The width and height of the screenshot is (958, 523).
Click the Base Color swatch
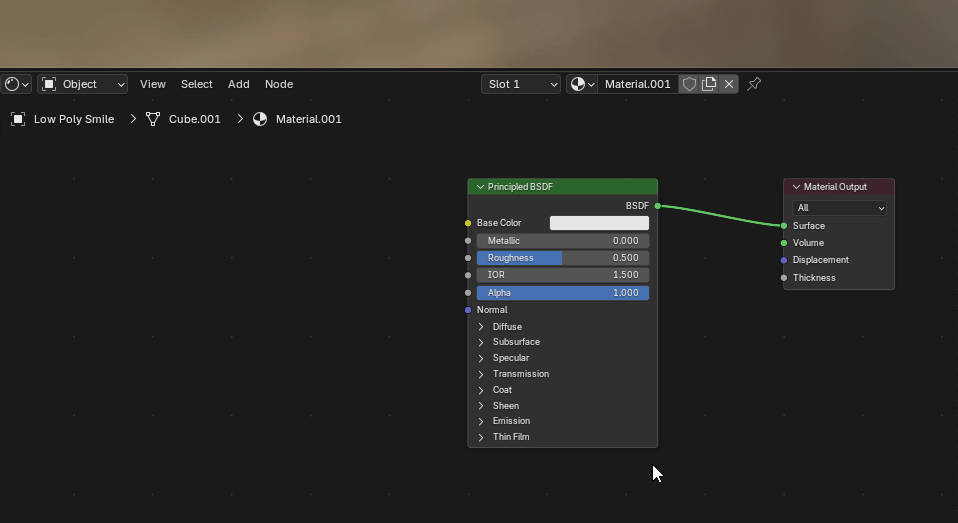599,223
